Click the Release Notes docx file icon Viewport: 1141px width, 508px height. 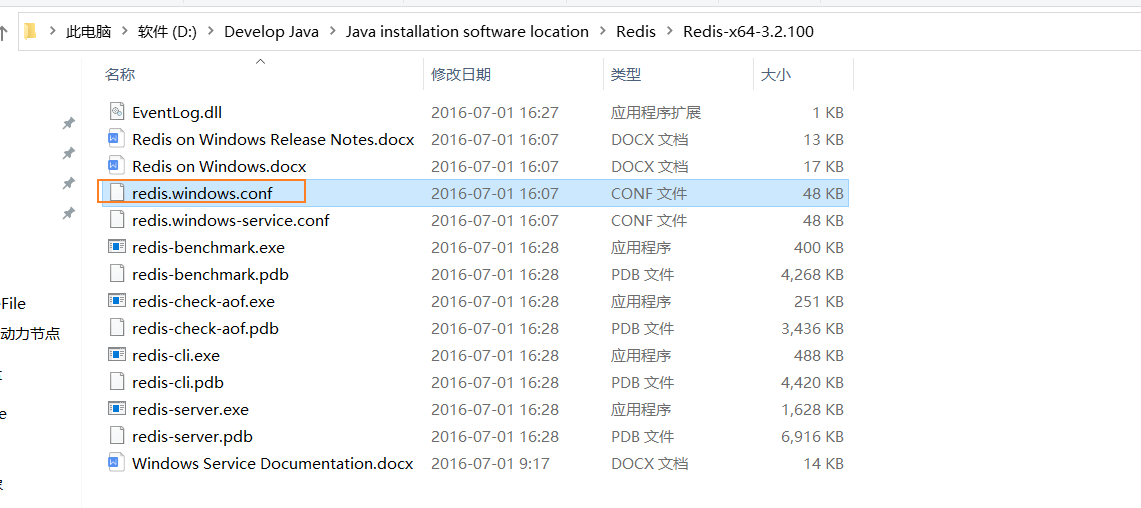[x=116, y=139]
